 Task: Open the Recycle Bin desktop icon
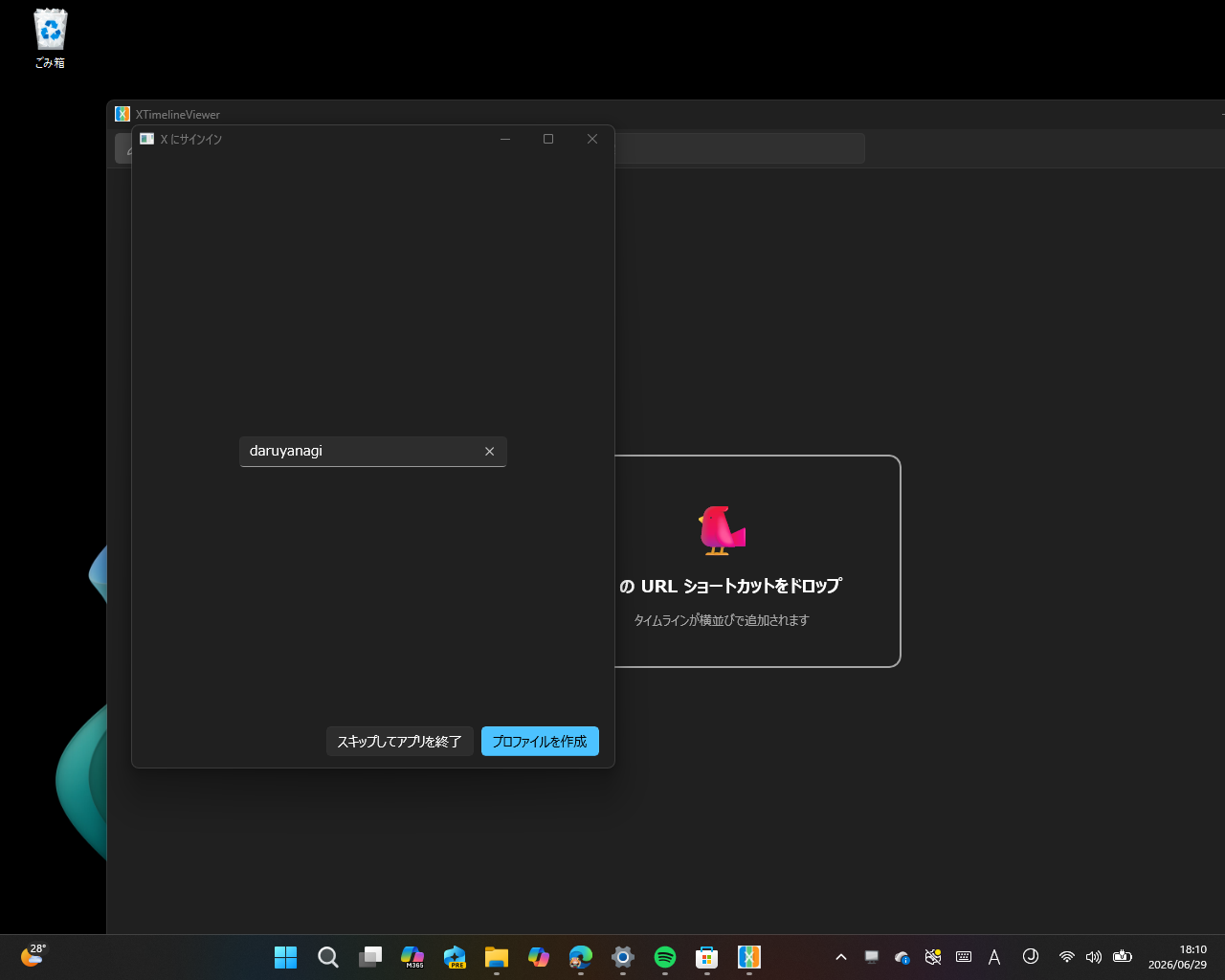(50, 39)
